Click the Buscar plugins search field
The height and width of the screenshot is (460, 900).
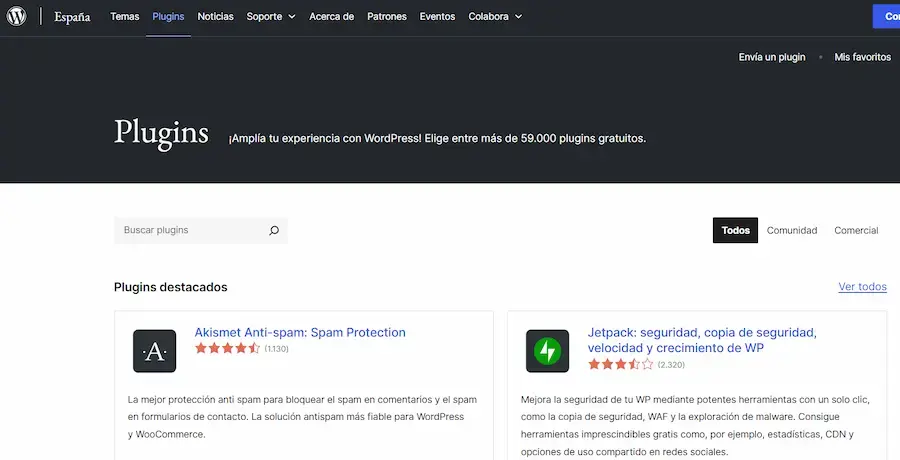(x=190, y=231)
